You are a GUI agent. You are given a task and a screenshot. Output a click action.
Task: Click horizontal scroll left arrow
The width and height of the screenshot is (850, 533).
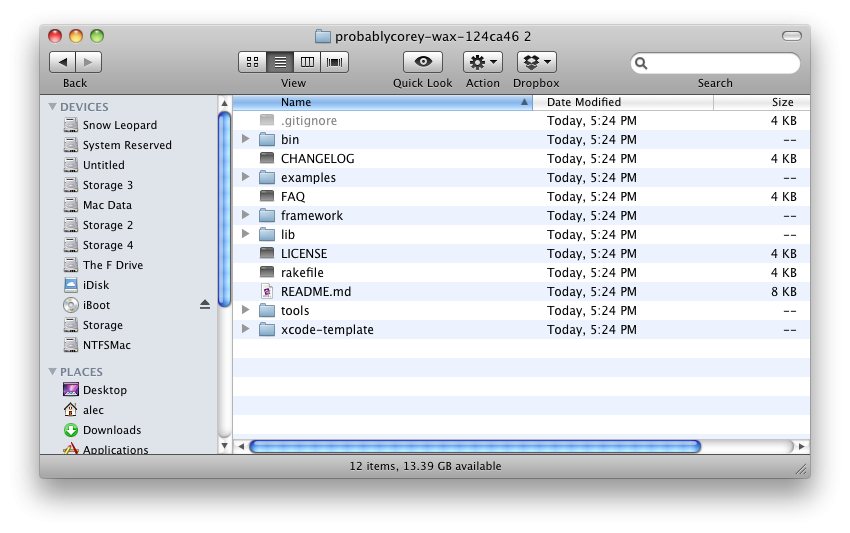(241, 446)
